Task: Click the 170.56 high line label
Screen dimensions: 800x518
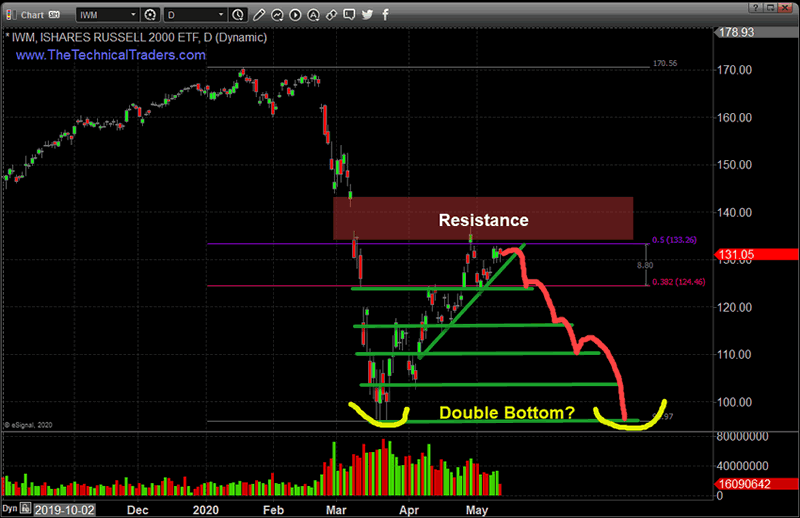Action: click(665, 63)
